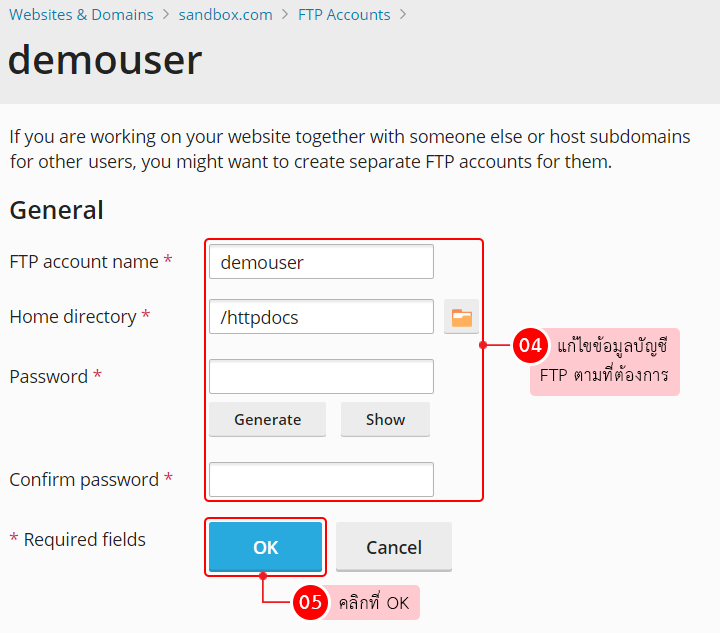Screen dimensions: 720x633
Task: Click the Thai note about editing FTP details
Action: pyautogui.click(x=612, y=362)
